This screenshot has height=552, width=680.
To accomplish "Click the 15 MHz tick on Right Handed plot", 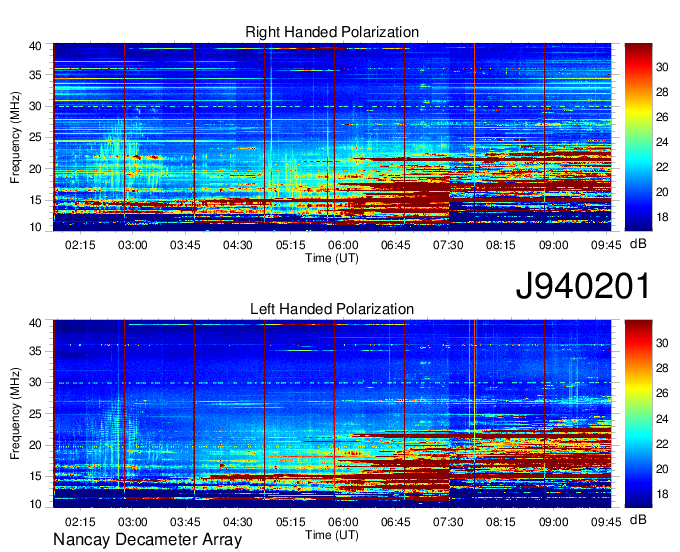I will coord(35,200).
